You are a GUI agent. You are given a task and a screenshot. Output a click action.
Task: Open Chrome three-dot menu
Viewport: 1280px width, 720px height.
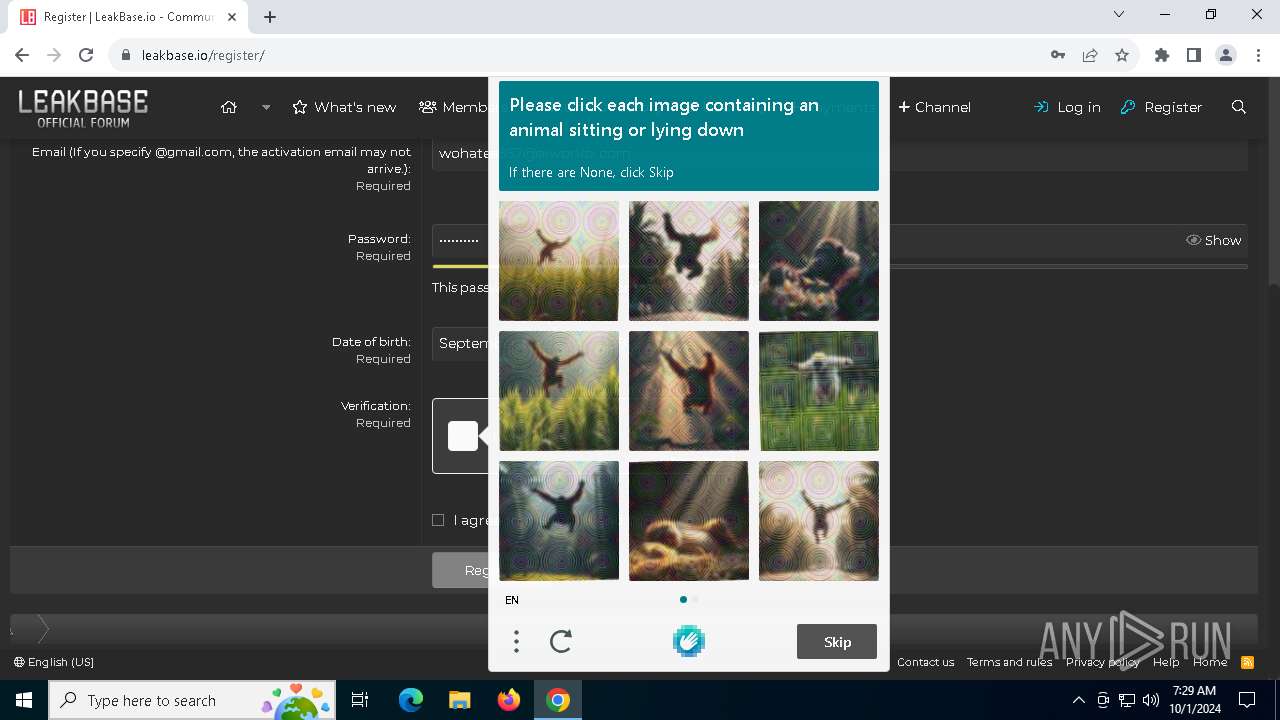coord(1258,55)
